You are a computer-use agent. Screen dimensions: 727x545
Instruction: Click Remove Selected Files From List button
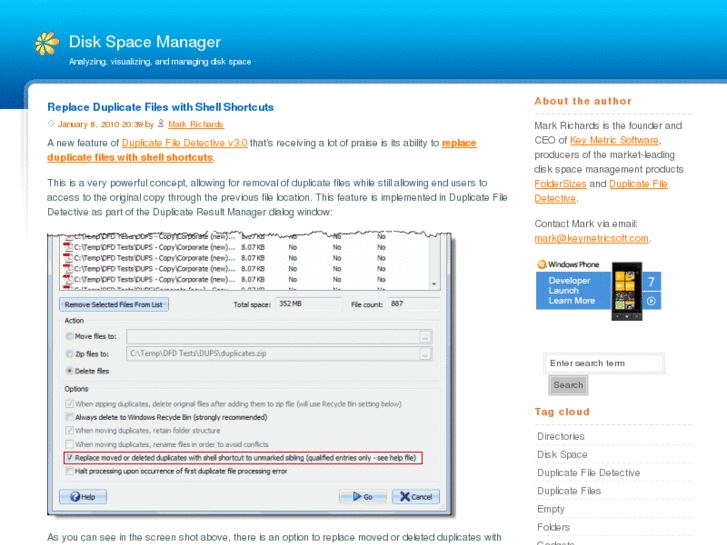(x=114, y=305)
